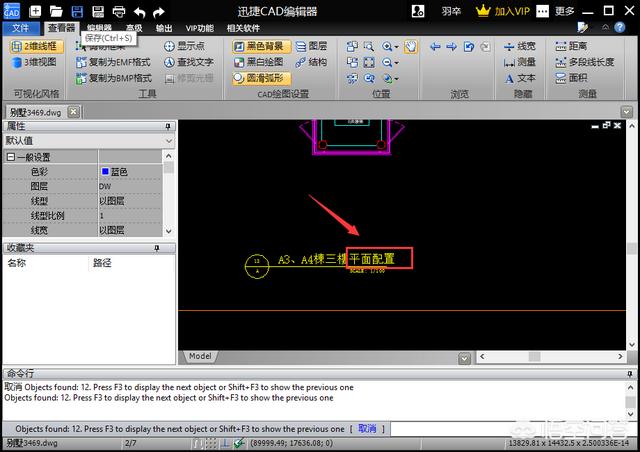The width and height of the screenshot is (640, 452).
Task: Select the 面积 area tool
Action: (571, 78)
